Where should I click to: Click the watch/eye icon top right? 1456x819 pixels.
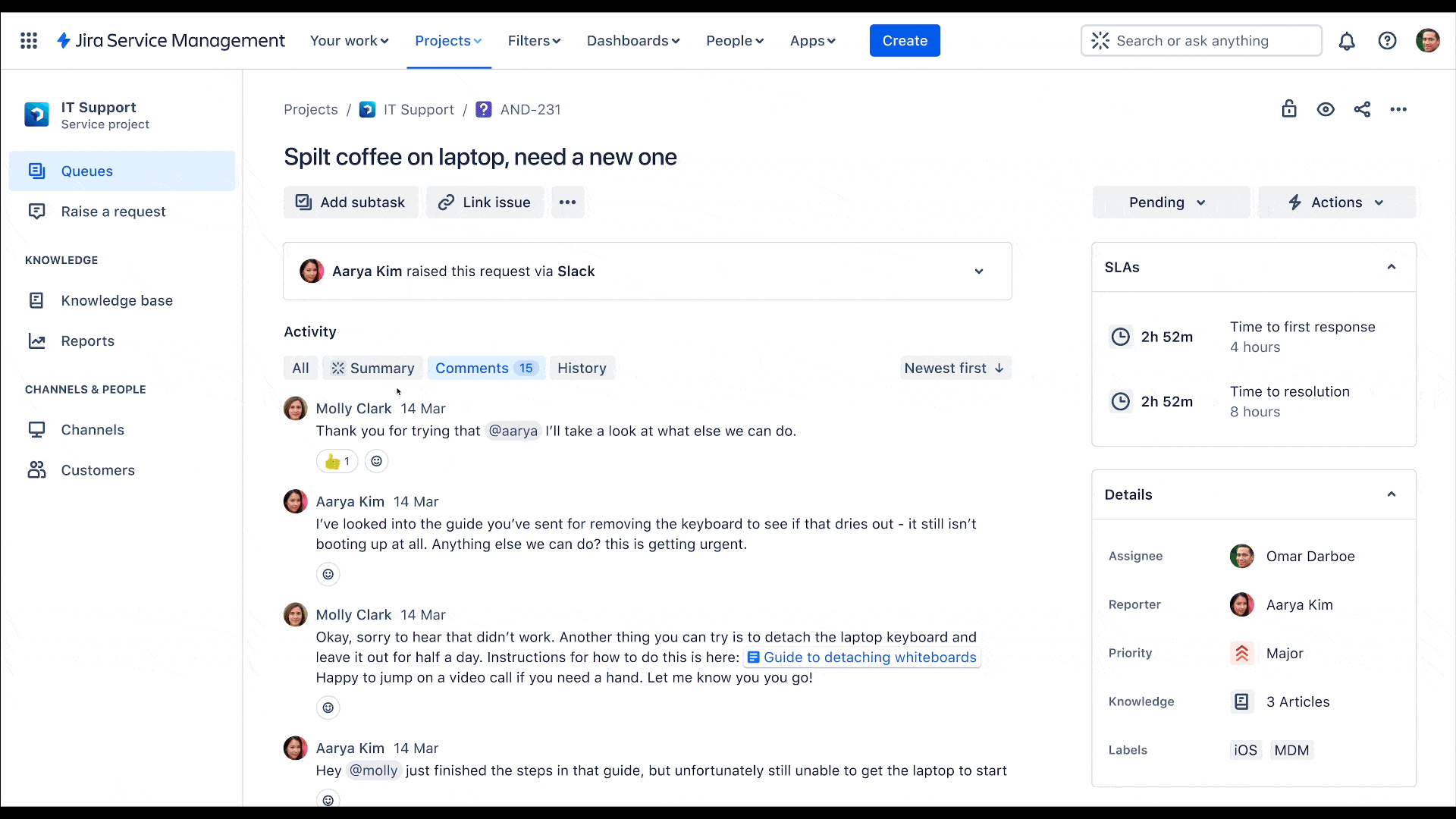pyautogui.click(x=1325, y=109)
